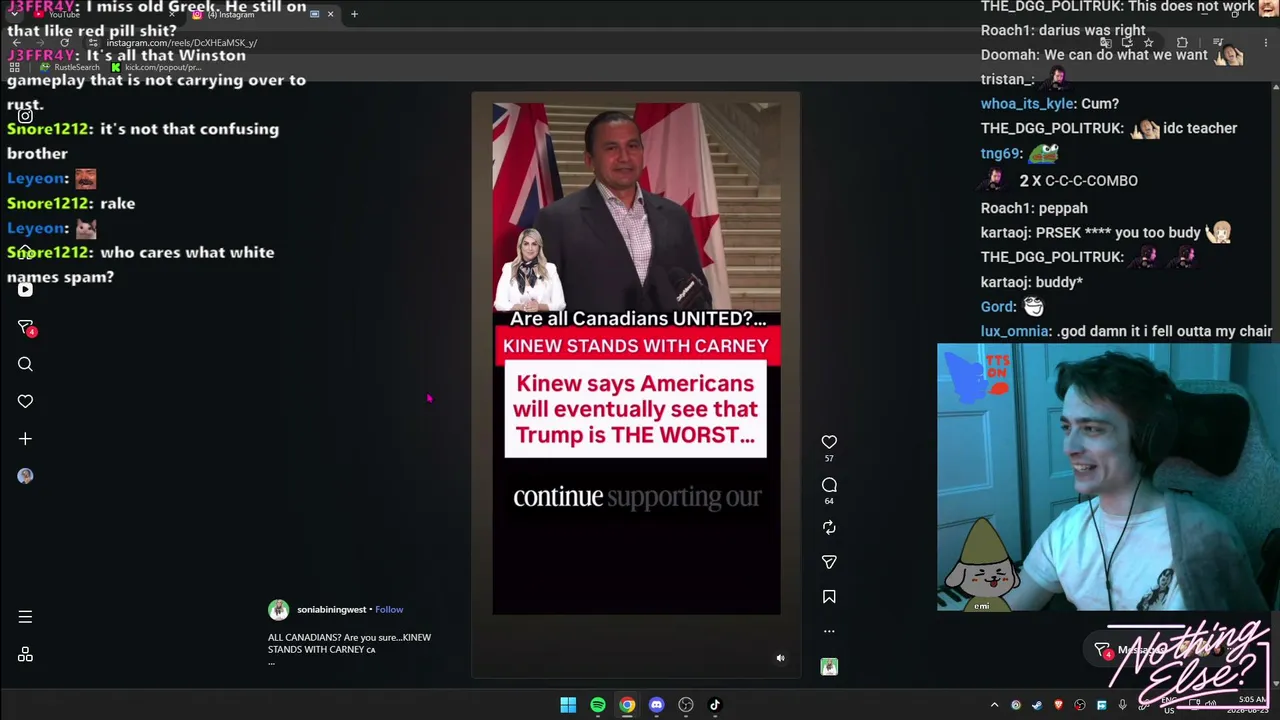Image resolution: width=1280 pixels, height=720 pixels.
Task: Open Spotify from the taskbar
Action: click(x=598, y=705)
